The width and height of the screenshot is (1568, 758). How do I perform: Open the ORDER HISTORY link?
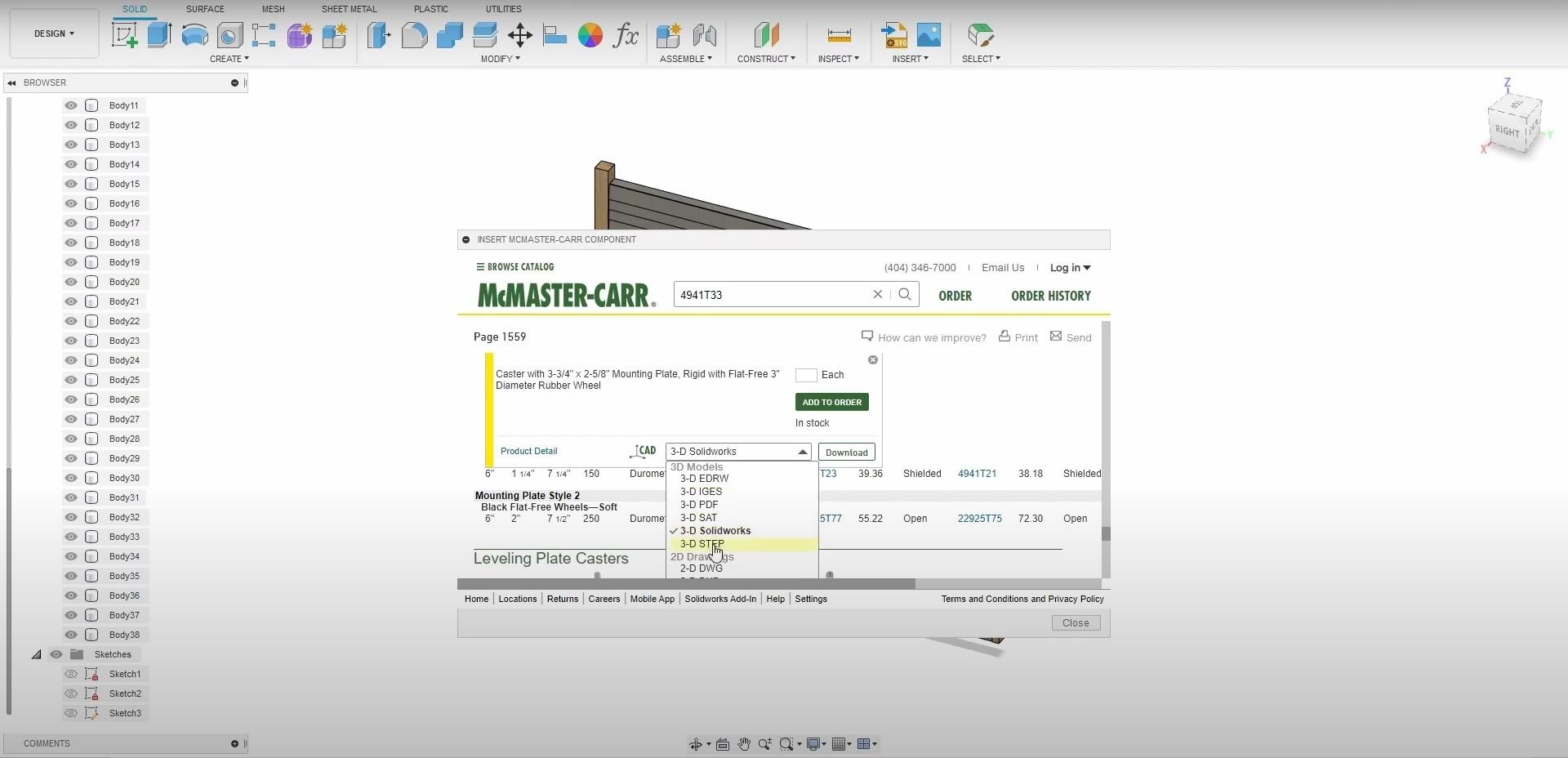coord(1051,296)
